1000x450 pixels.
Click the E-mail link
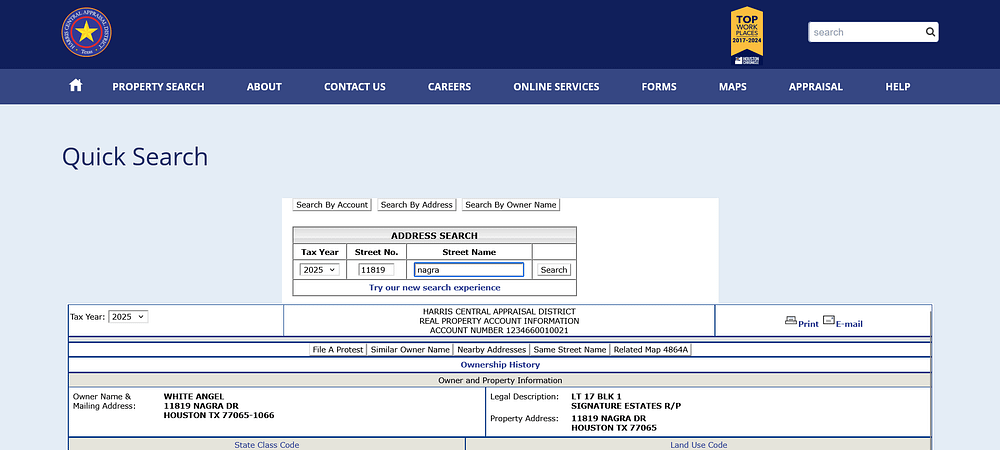click(x=849, y=324)
